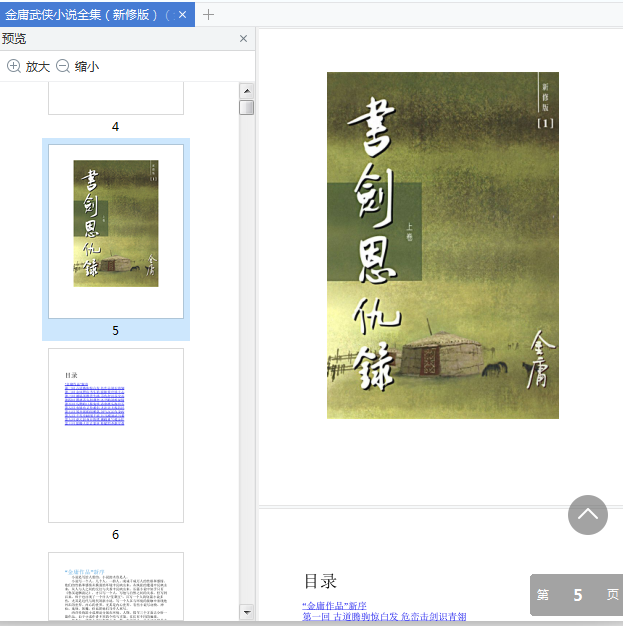
Task: Click the page number 5 indicator field
Action: 577,595
